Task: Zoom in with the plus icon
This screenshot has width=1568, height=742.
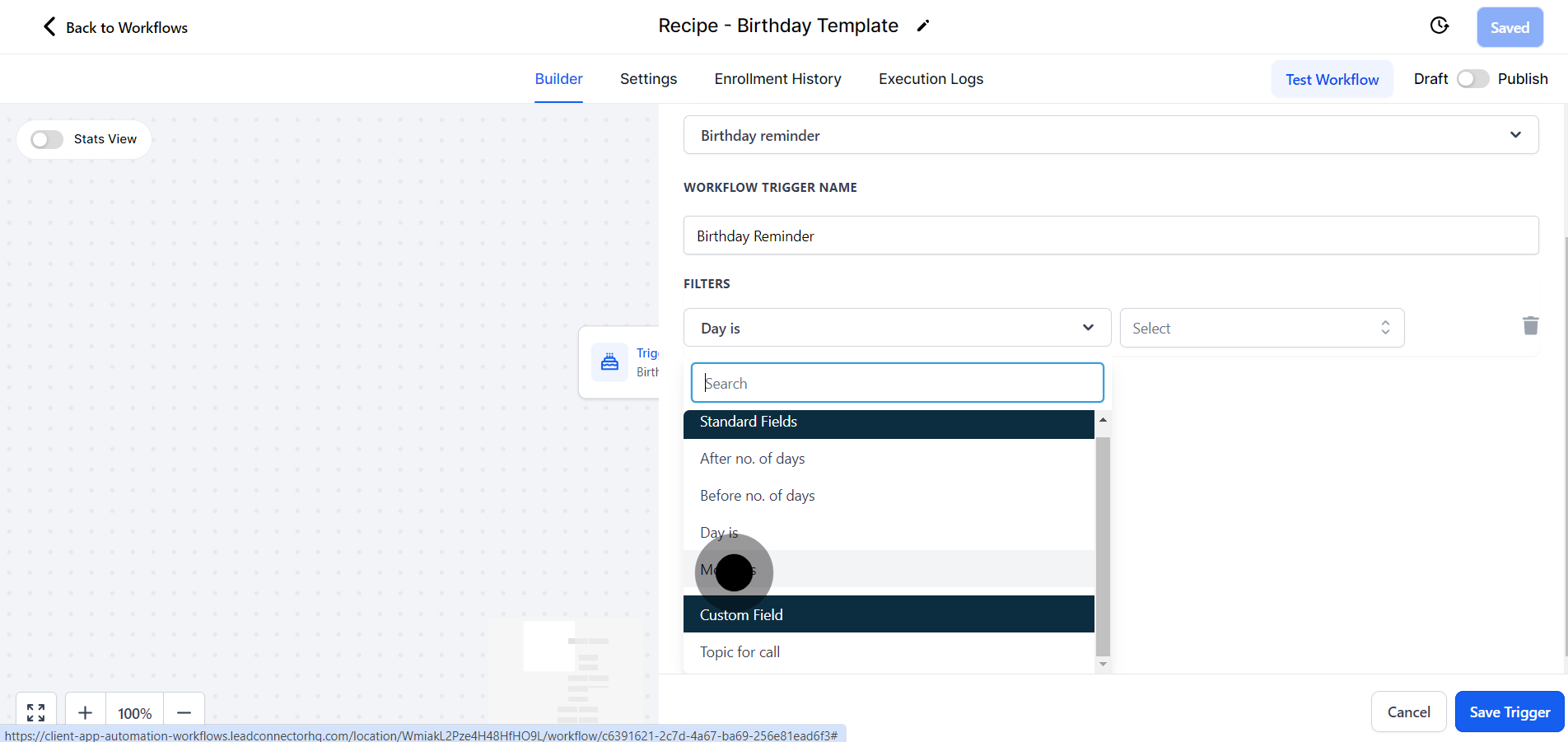Action: tap(85, 712)
